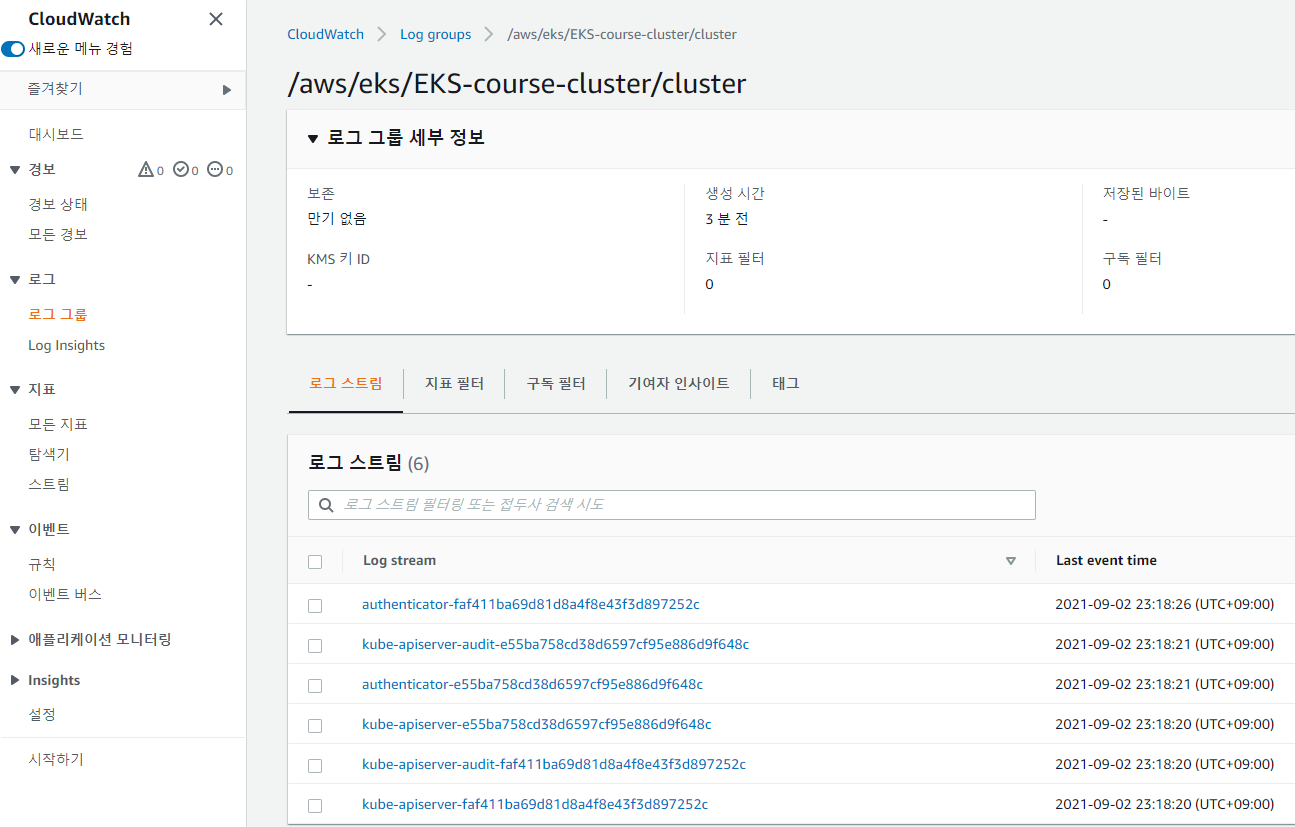This screenshot has height=827, width=1295.
Task: Check kube-apiserver-audit-e55ba758 row checkbox
Action: 315,646
